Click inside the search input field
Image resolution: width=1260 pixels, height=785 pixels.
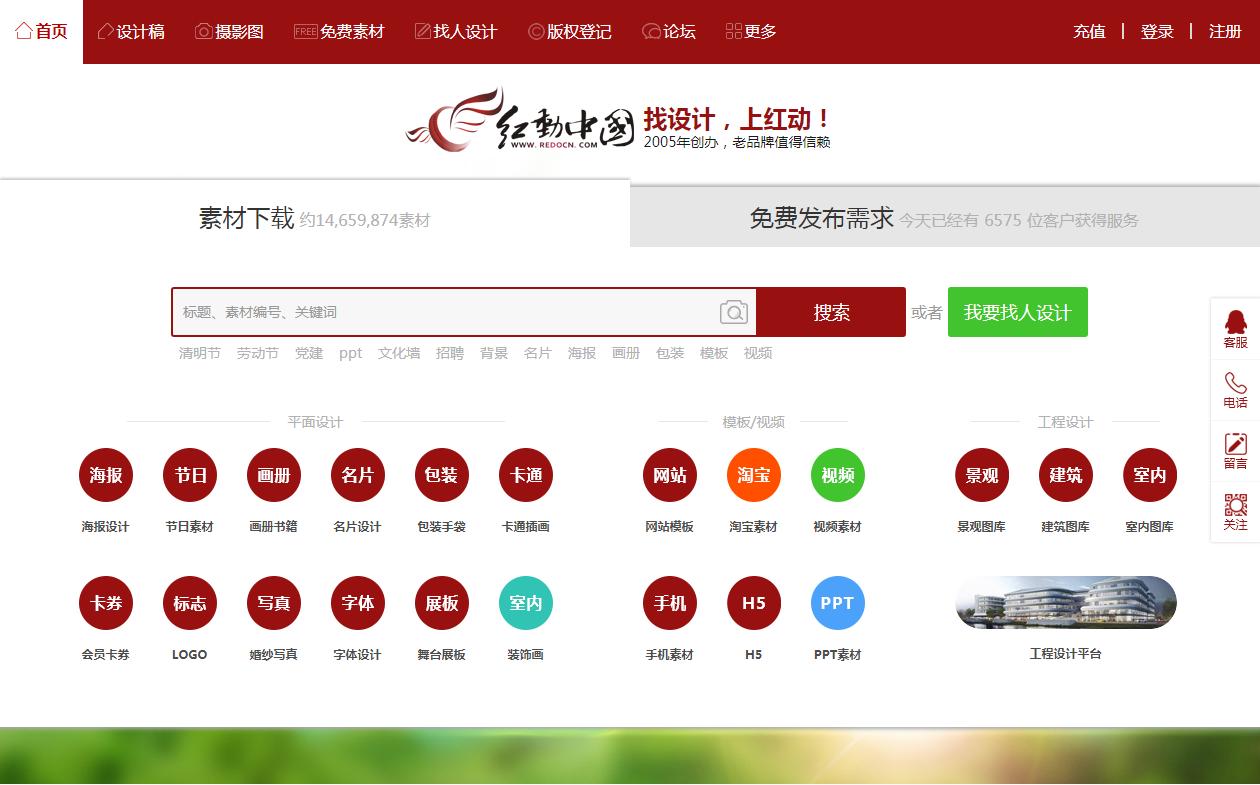[x=430, y=312]
